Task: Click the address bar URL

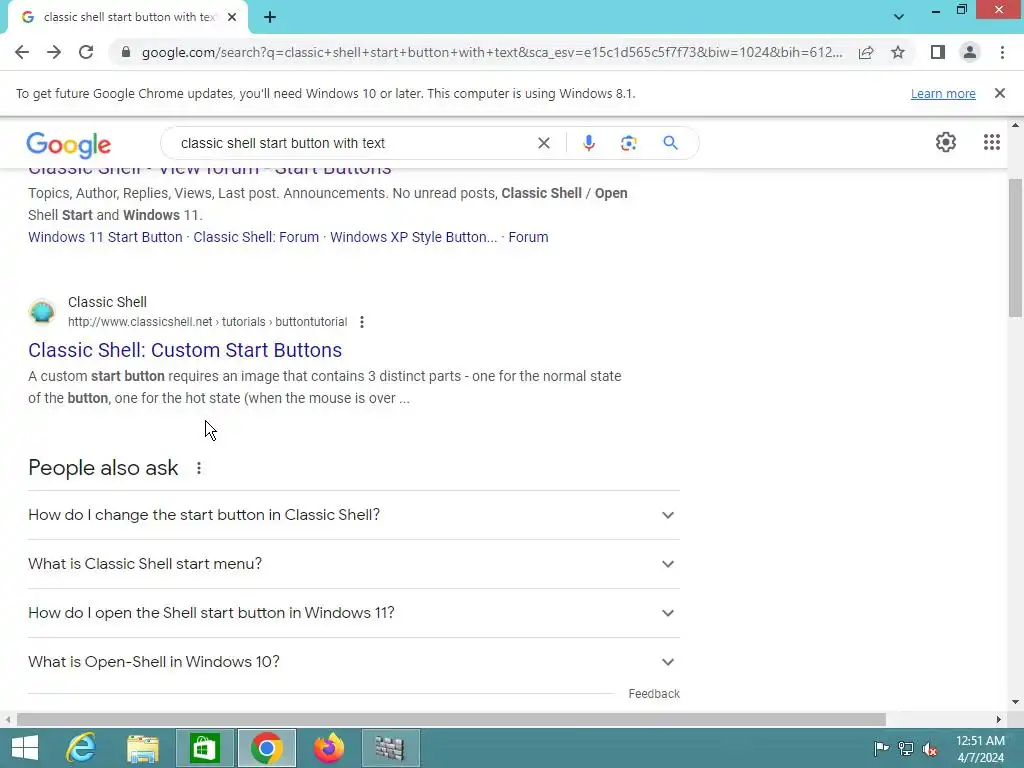Action: (x=491, y=52)
